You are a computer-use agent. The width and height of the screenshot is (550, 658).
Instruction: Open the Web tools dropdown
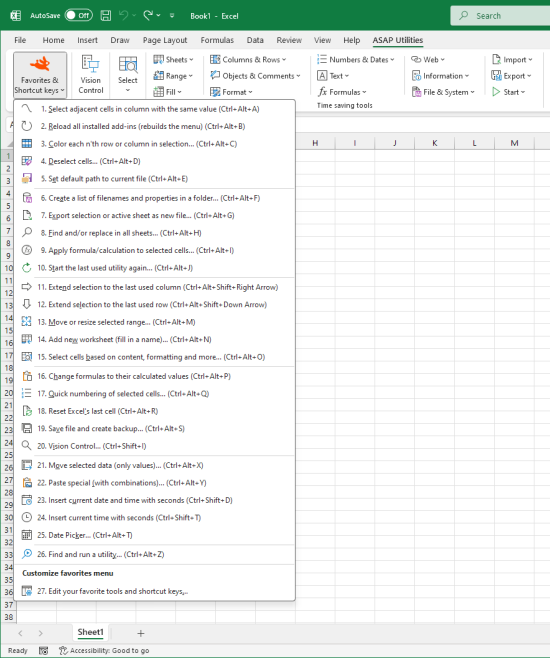[x=428, y=60]
